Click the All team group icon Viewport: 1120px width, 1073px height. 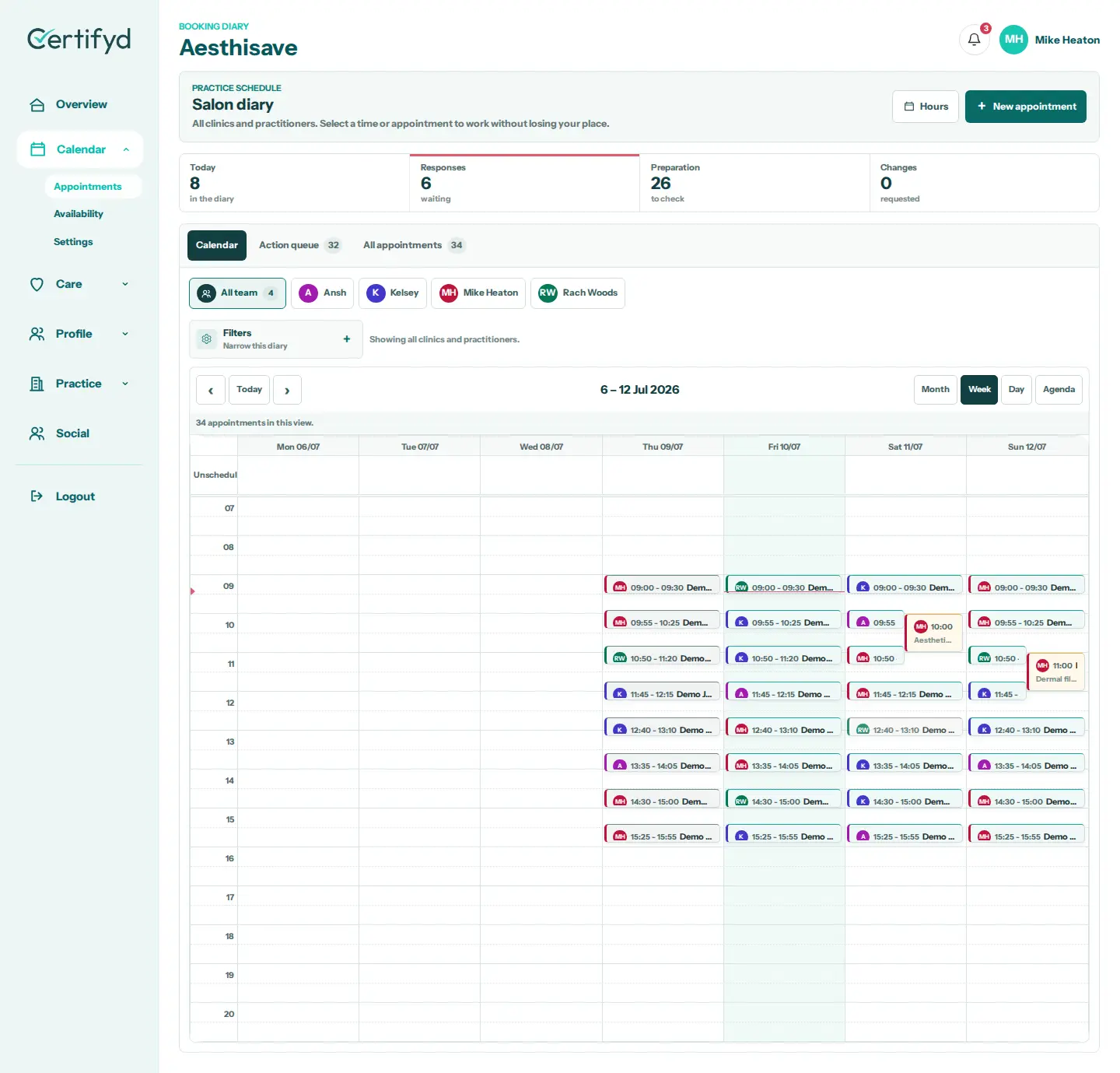[206, 293]
